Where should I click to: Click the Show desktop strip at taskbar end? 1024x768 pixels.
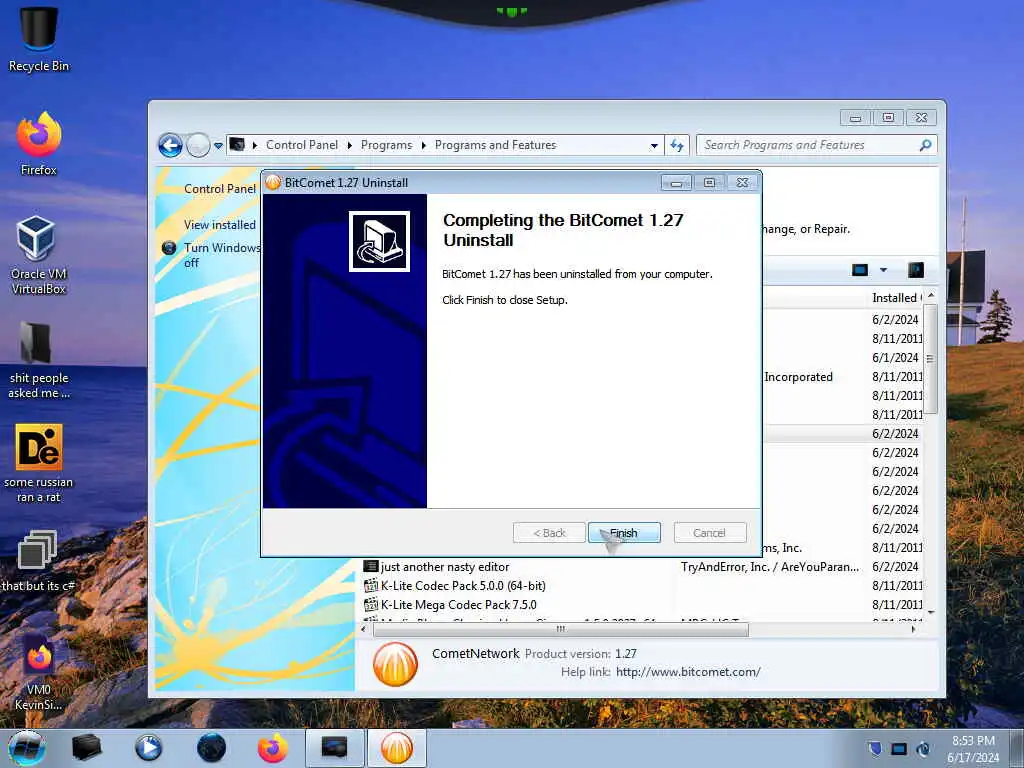click(x=1019, y=748)
